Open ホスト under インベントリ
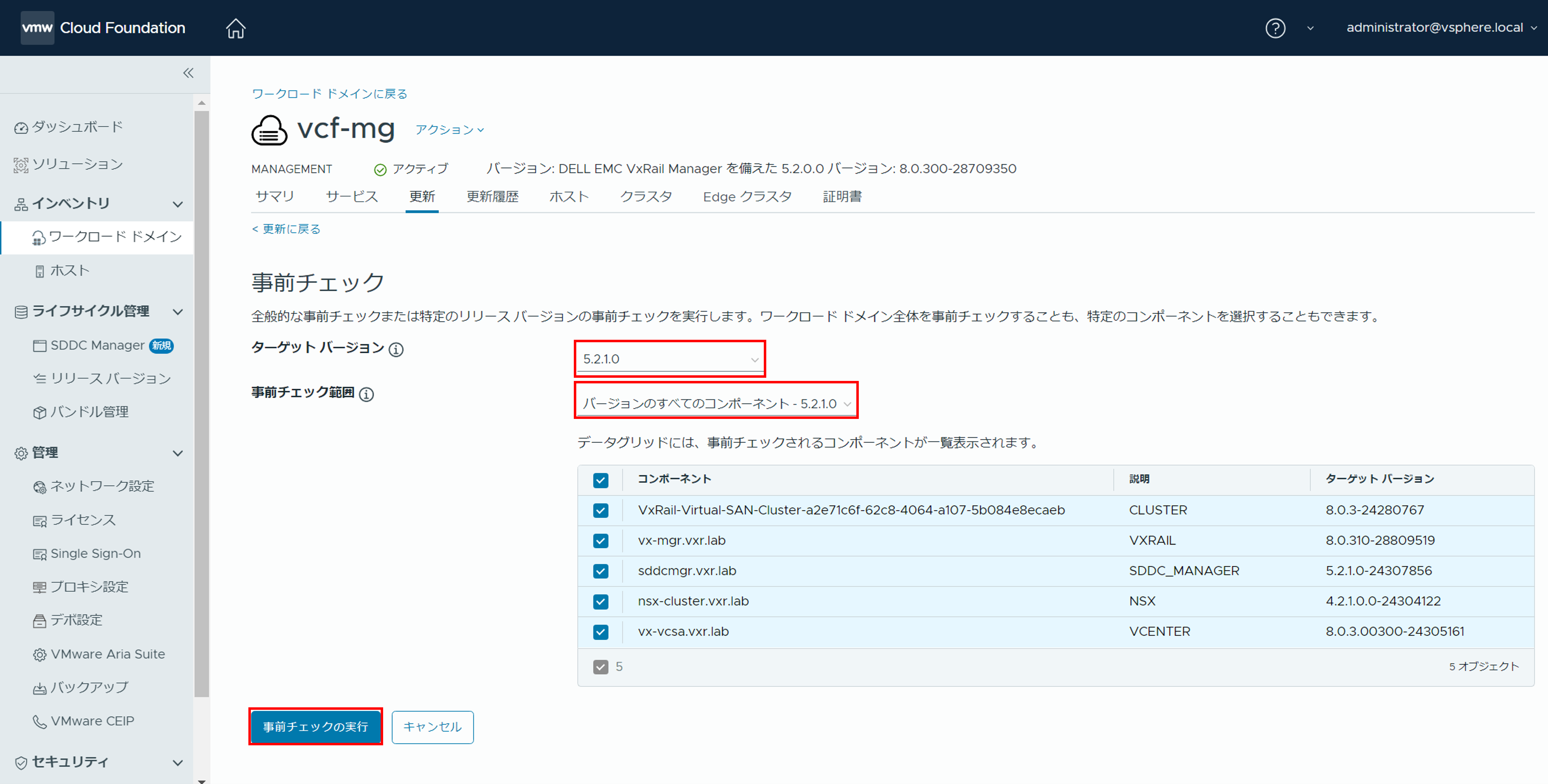The image size is (1548, 784). 61,271
